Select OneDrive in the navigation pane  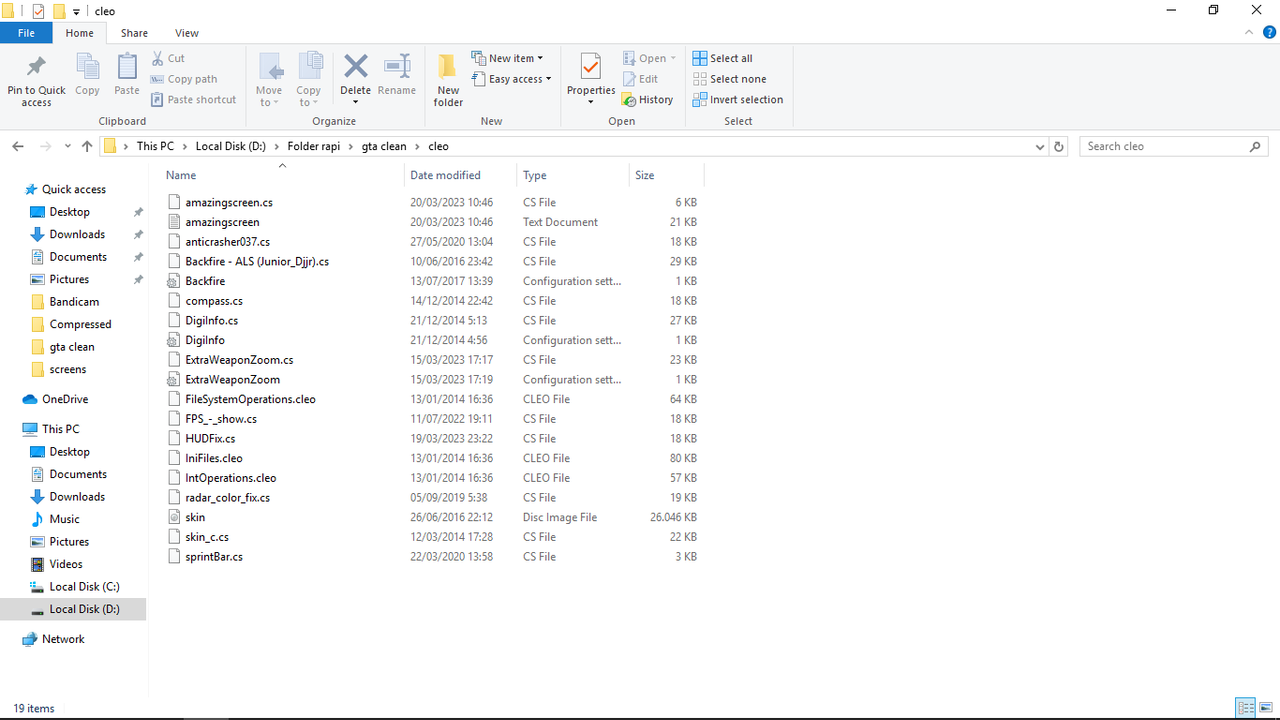click(x=64, y=399)
